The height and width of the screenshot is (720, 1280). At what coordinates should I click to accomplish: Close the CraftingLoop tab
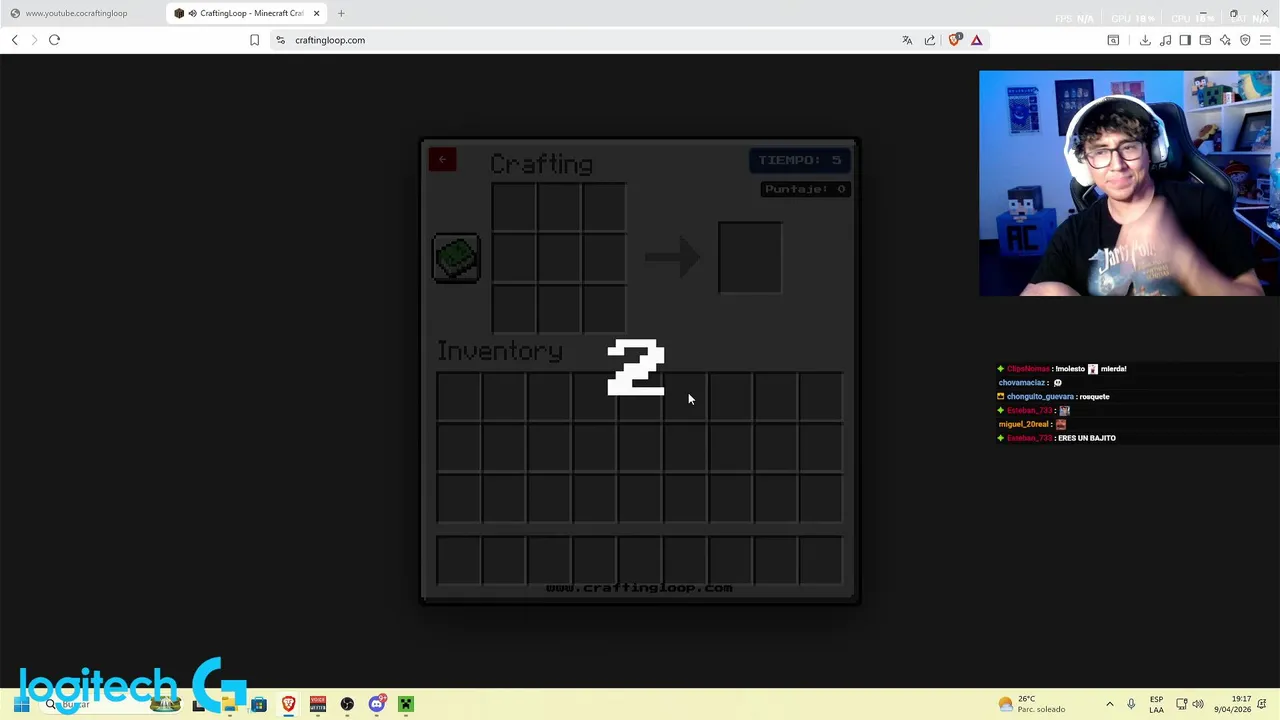[x=317, y=13]
